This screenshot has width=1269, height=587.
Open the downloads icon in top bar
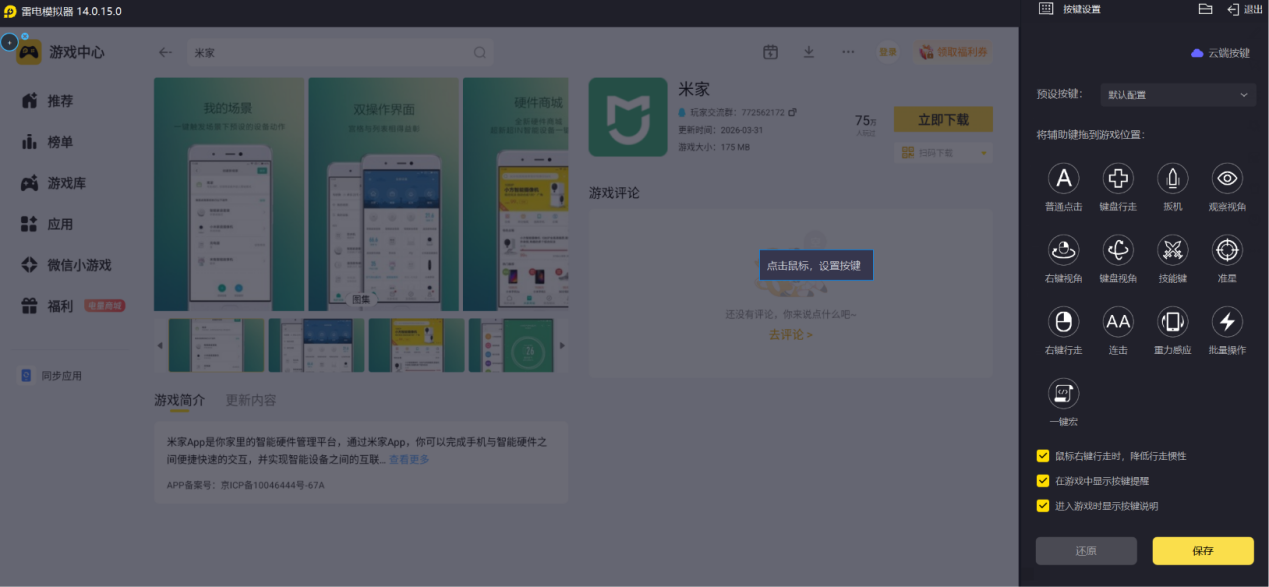click(809, 52)
